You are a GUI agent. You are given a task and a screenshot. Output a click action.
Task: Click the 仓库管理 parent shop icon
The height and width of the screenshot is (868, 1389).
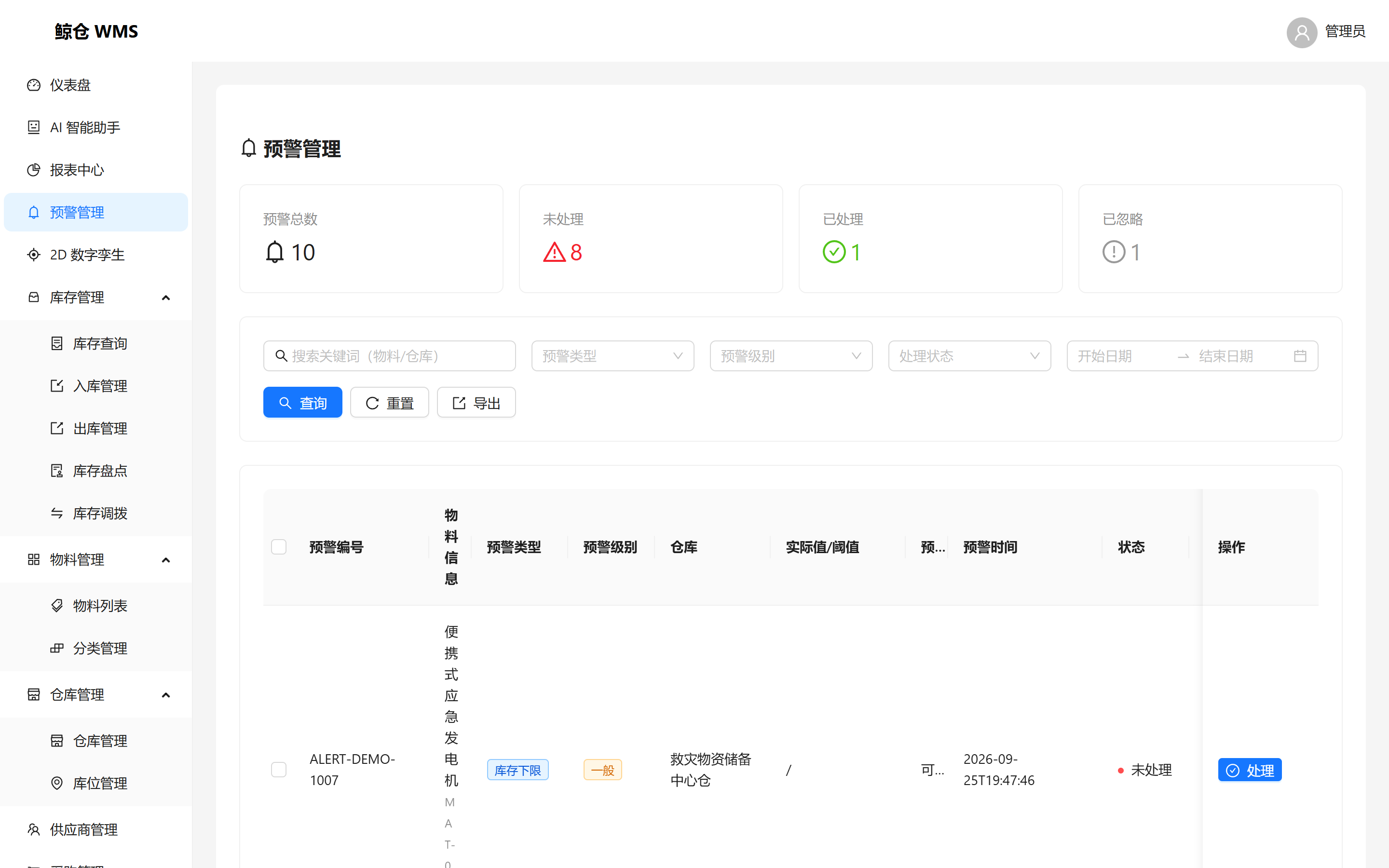point(34,694)
